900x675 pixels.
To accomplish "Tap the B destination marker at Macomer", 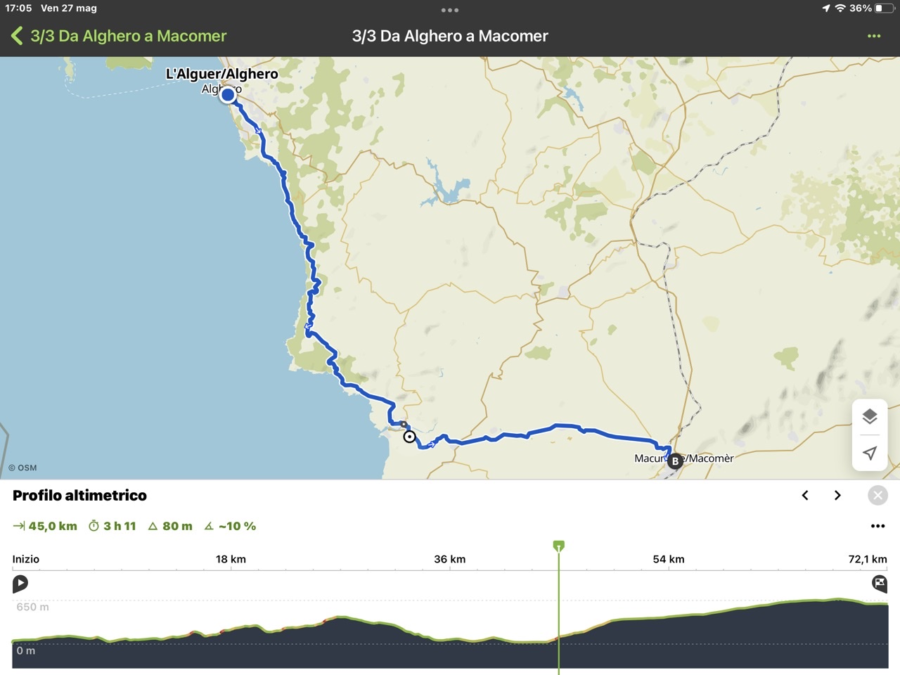I will pos(675,461).
